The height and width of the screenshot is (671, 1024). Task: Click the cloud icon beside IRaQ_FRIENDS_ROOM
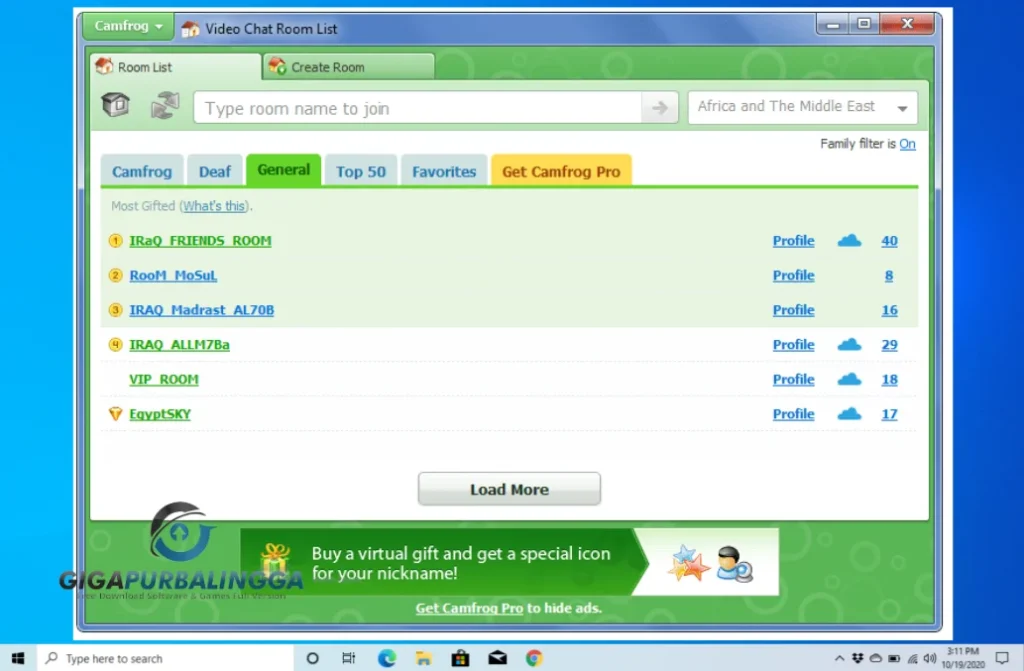click(x=848, y=240)
